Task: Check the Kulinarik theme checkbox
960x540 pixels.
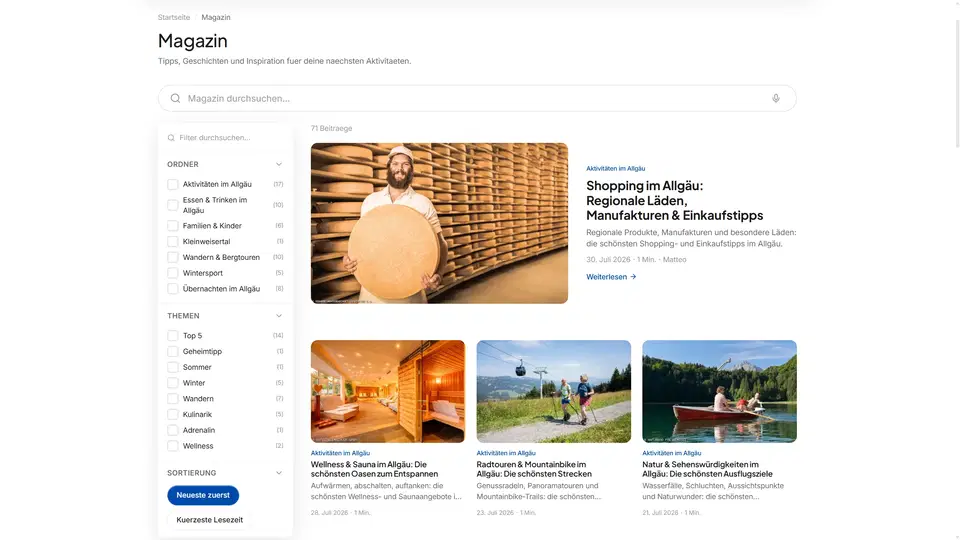Action: click(x=173, y=414)
